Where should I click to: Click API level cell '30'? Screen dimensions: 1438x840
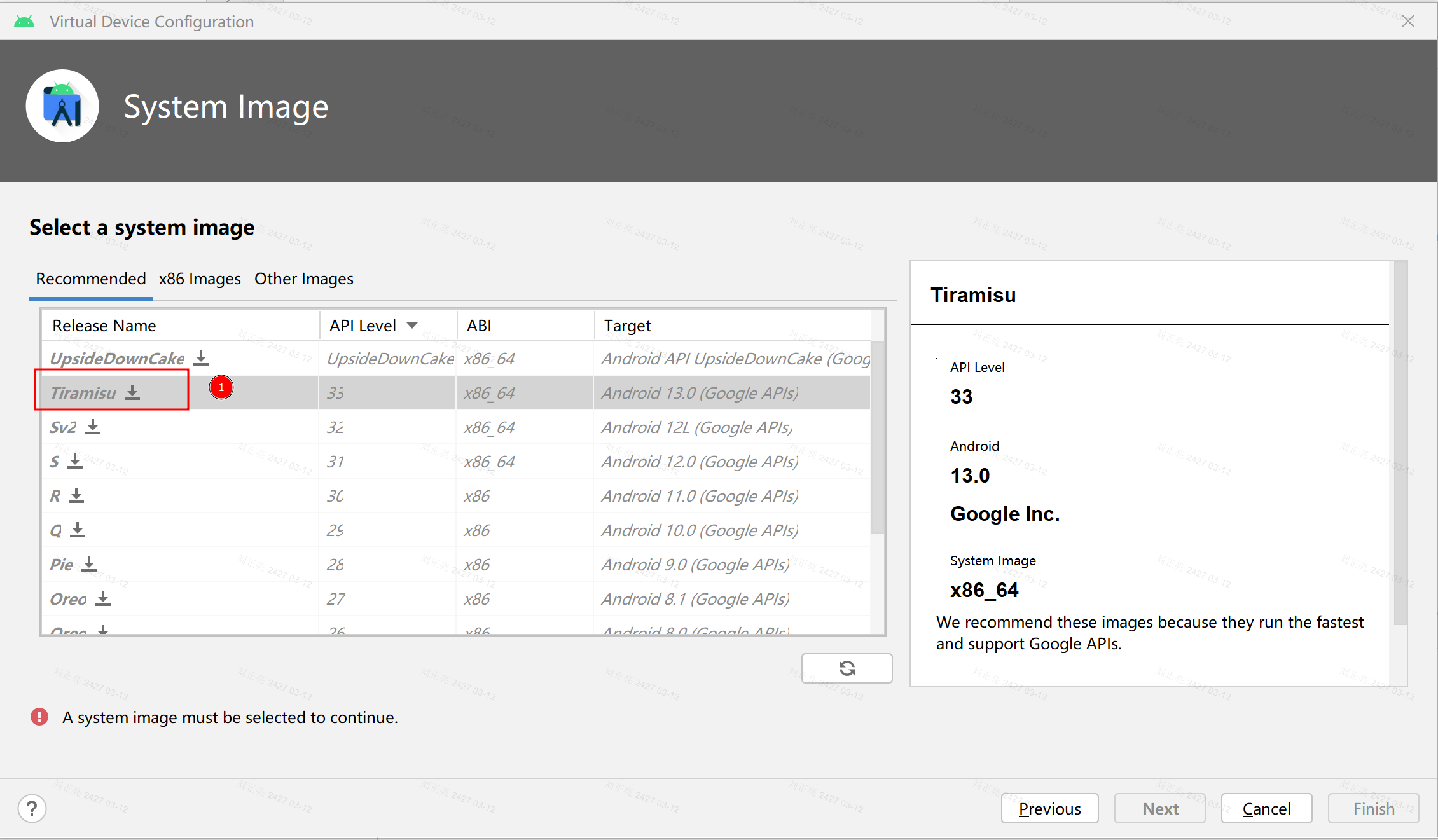387,495
